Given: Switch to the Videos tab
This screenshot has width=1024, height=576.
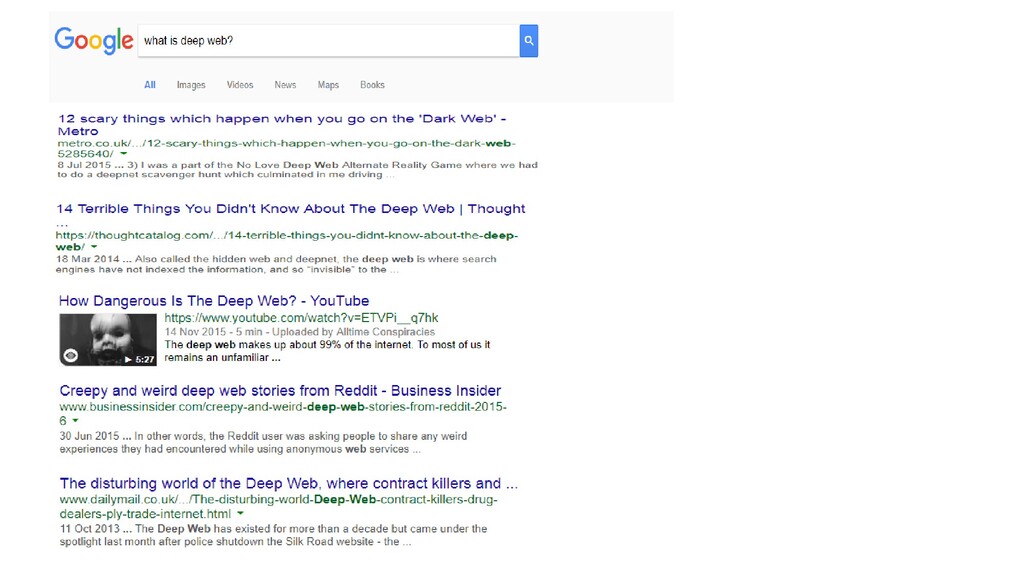Looking at the screenshot, I should (240, 85).
